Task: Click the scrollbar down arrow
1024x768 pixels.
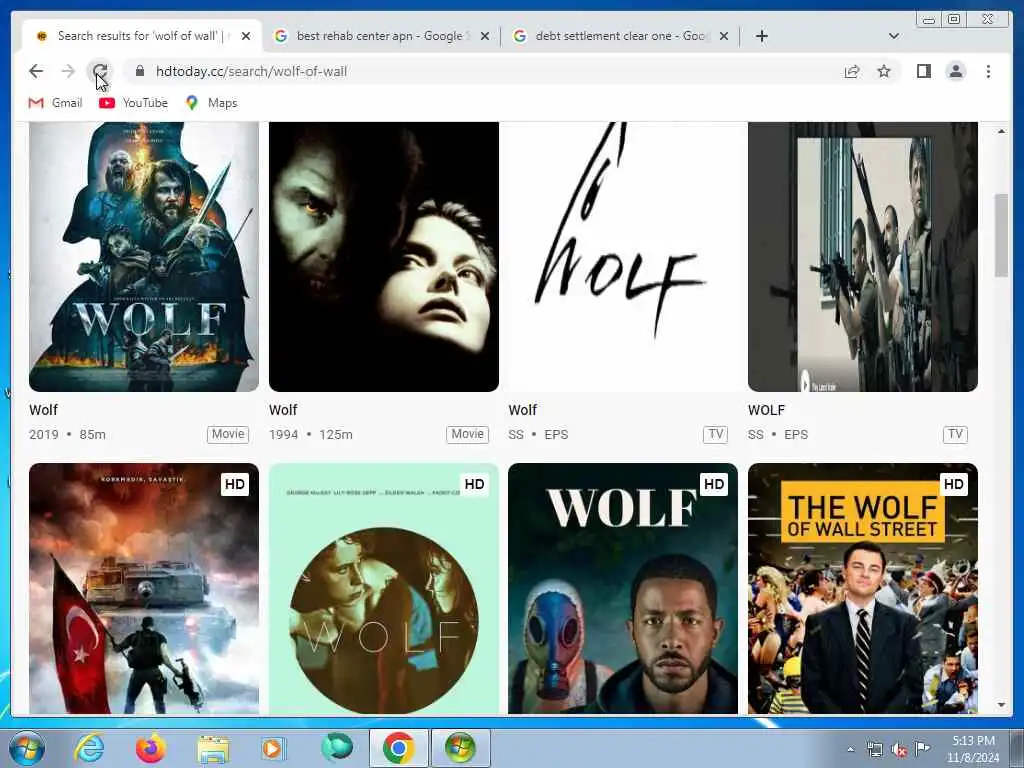Action: click(x=1001, y=705)
